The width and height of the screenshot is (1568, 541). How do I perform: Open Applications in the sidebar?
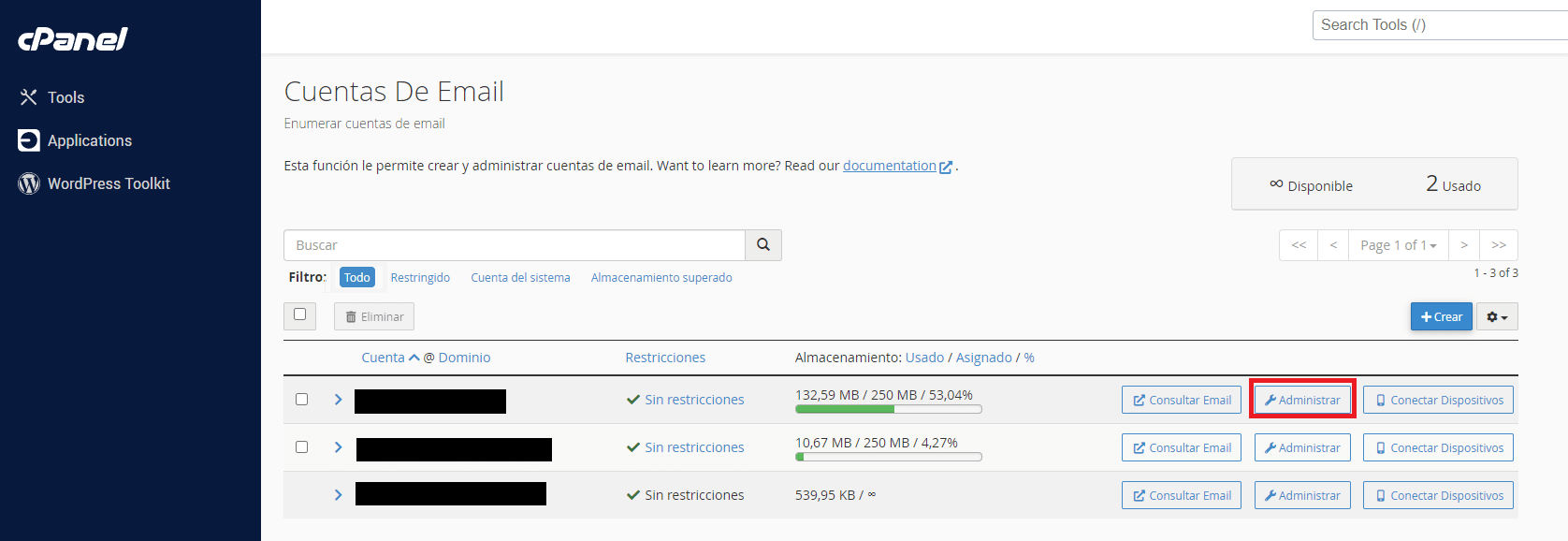(x=90, y=140)
